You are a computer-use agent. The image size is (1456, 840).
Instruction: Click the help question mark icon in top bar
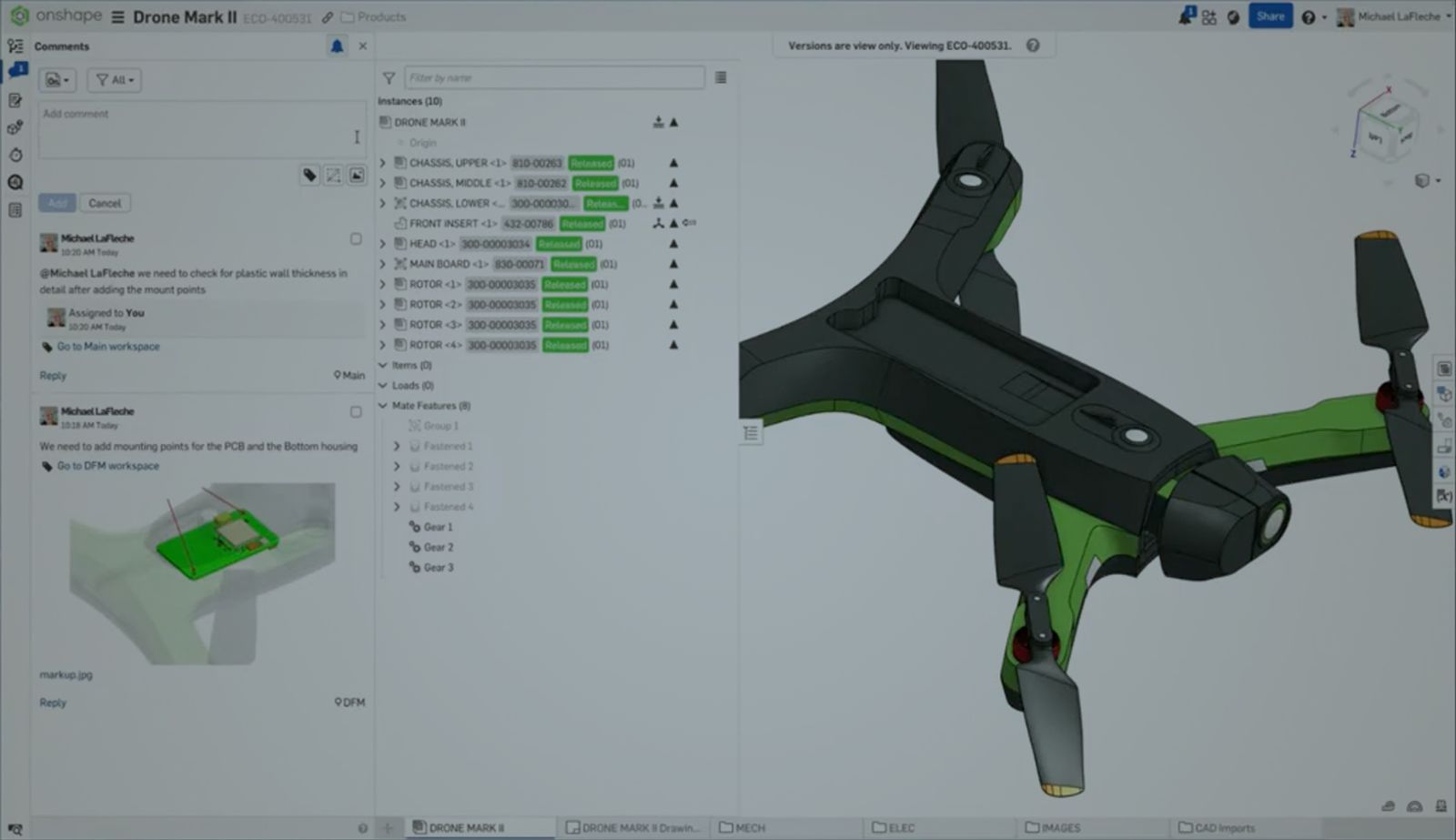pos(1309,16)
